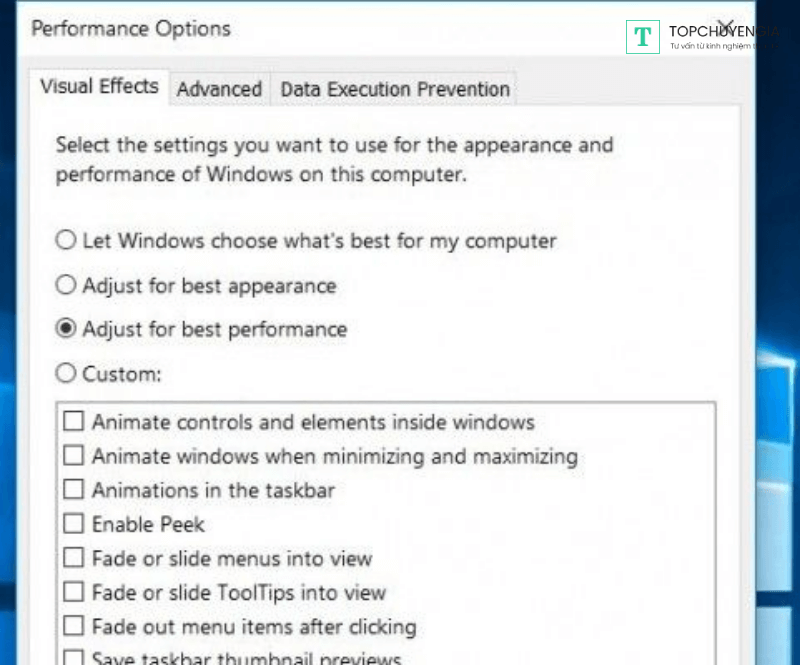Toggle Fade out menu items after clicking

point(74,627)
